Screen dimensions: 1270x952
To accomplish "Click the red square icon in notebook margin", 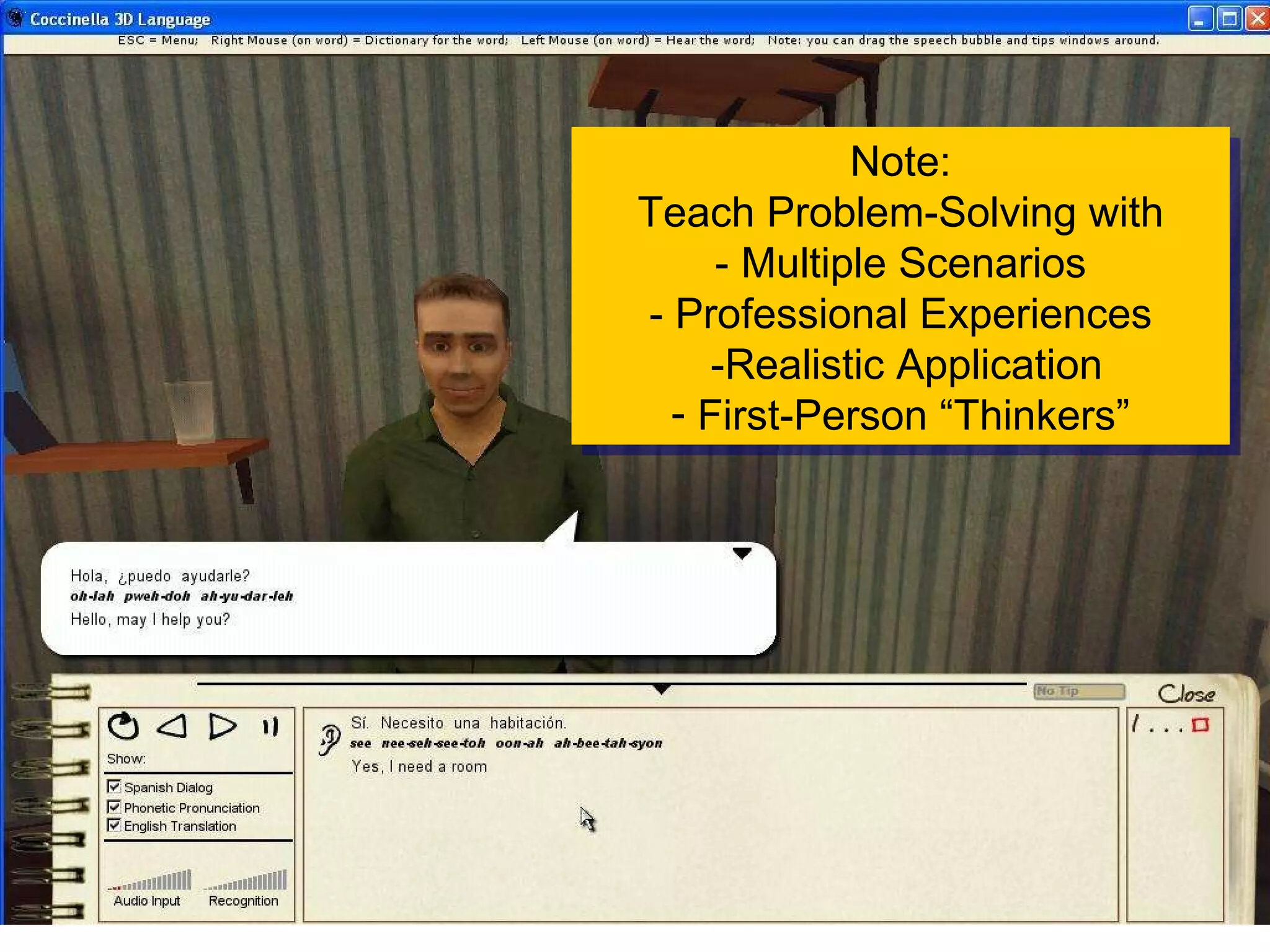I will [x=1201, y=725].
